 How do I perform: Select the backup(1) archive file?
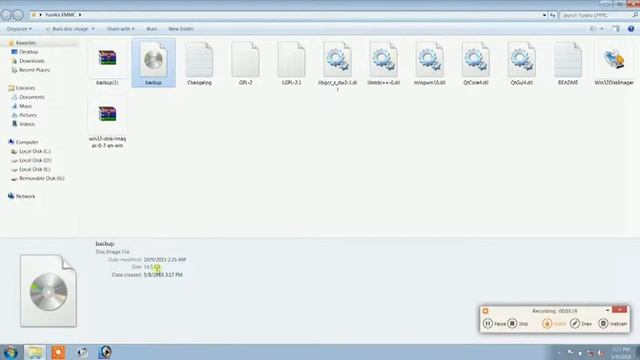click(x=107, y=63)
